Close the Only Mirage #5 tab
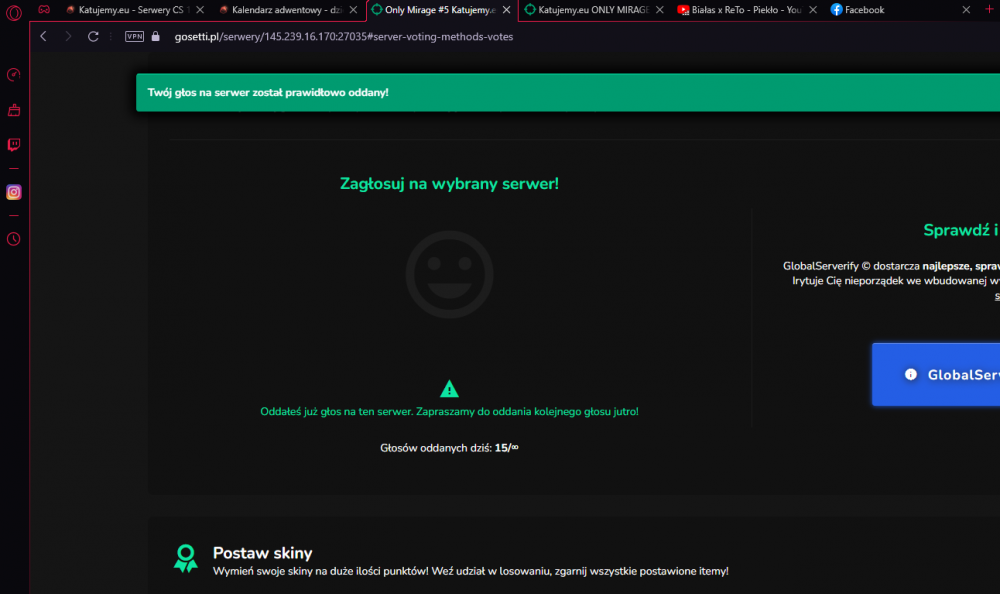1000x594 pixels. pyautogui.click(x=506, y=10)
